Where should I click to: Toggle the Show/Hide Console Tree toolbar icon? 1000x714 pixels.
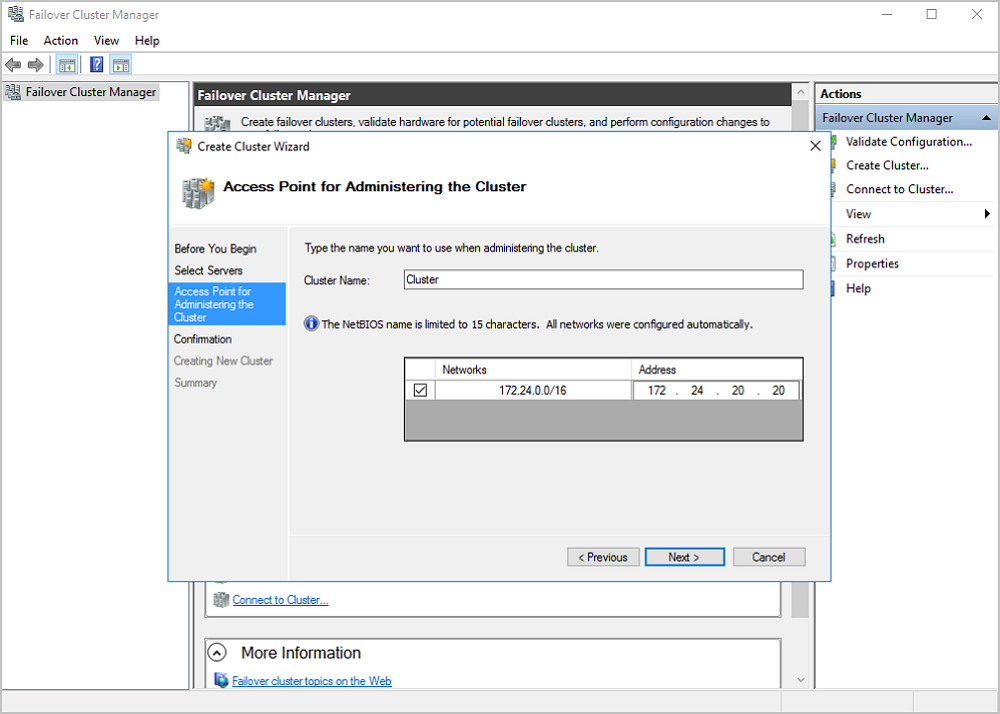(x=67, y=64)
